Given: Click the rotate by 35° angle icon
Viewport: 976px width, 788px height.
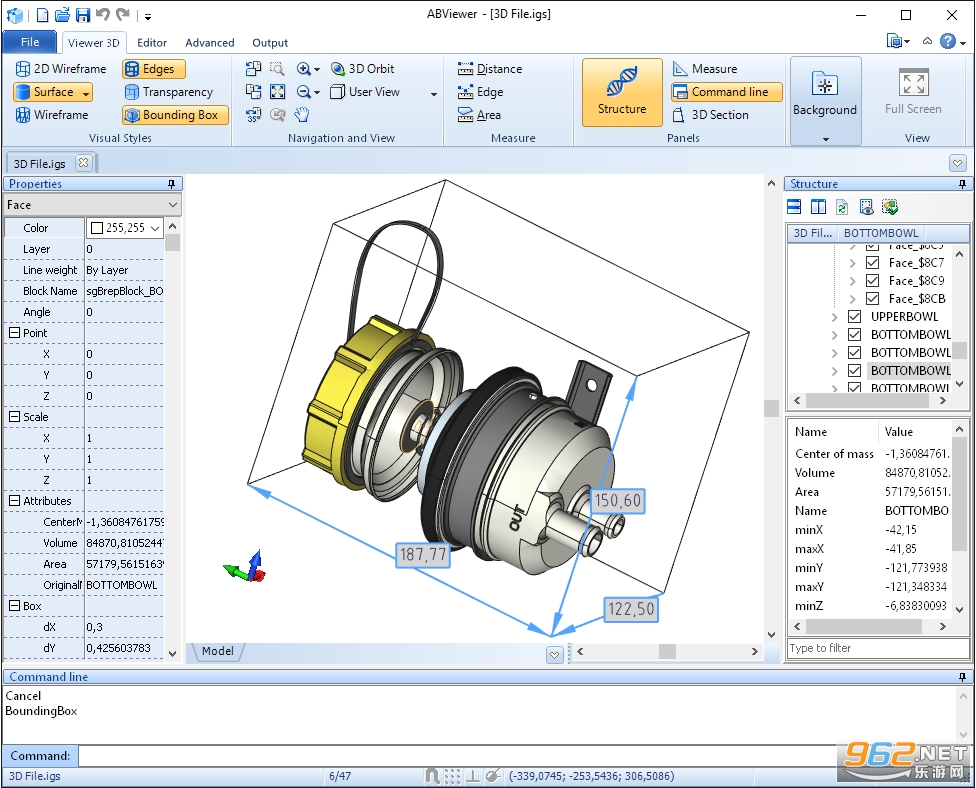Looking at the screenshot, I should 253,115.
